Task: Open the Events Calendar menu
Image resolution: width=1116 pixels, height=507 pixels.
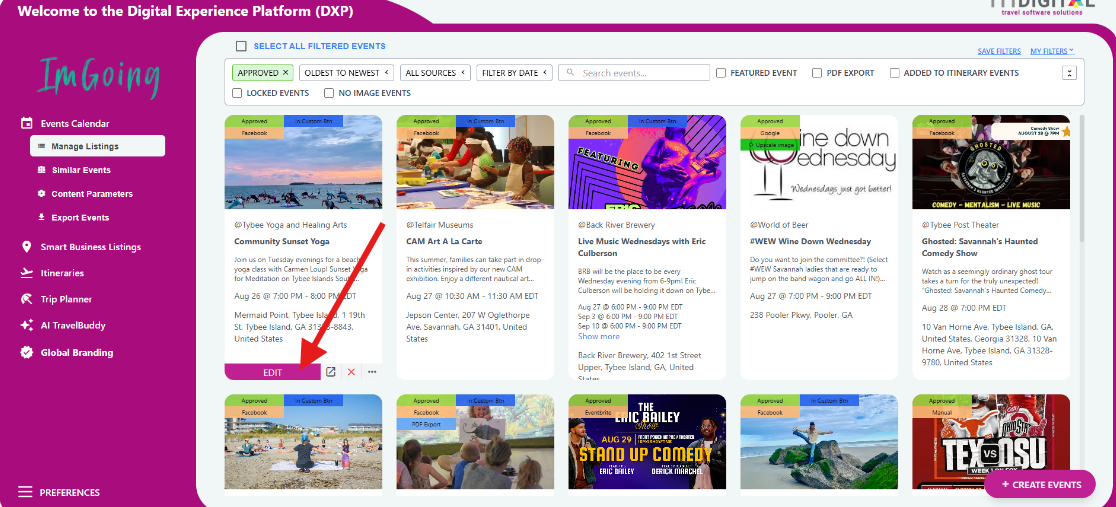Action: [x=74, y=123]
